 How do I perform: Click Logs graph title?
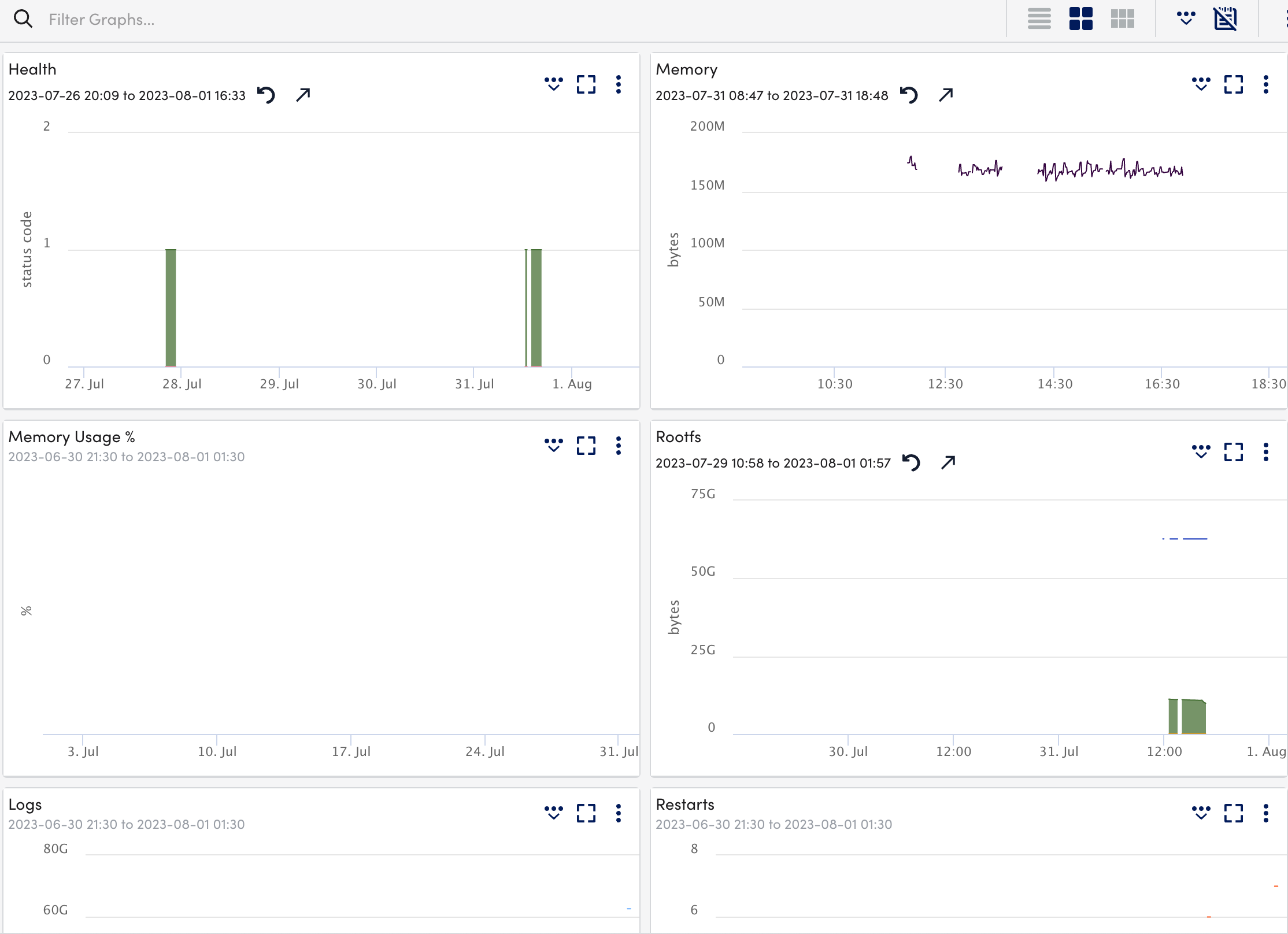tap(25, 805)
